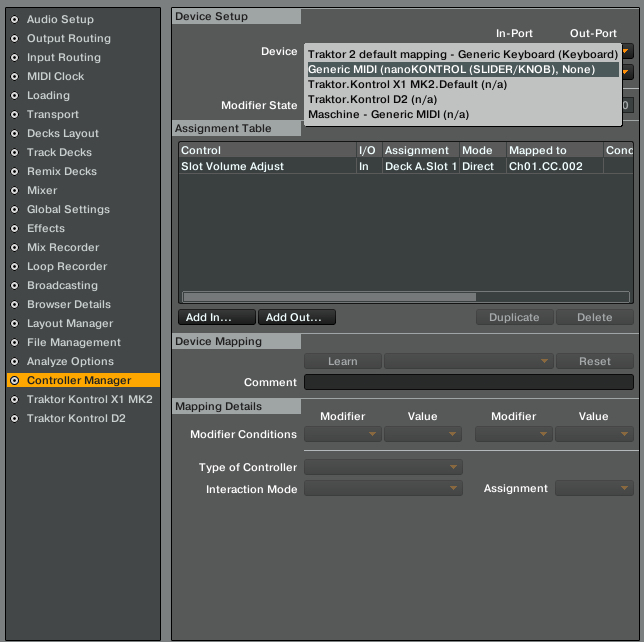Click the Reset mapping button
Image resolution: width=644 pixels, height=642 pixels.
(x=594, y=361)
